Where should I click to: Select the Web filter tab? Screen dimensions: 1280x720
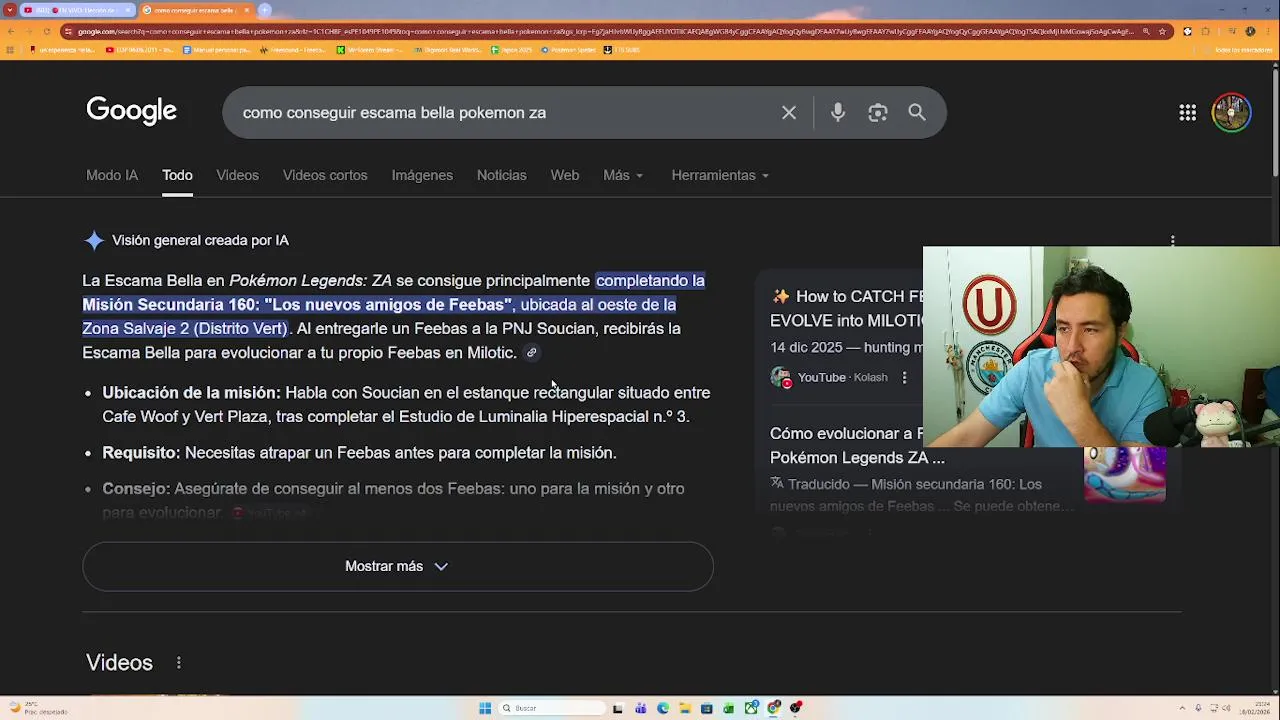click(565, 175)
